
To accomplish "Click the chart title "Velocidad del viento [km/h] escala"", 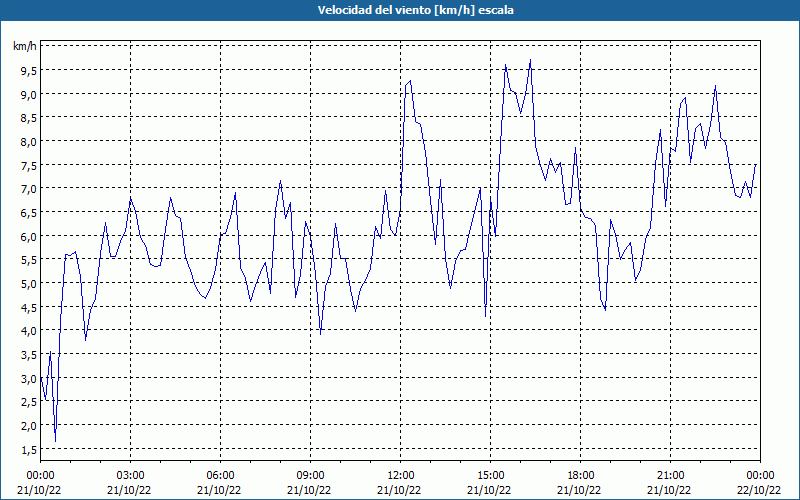I will click(x=415, y=10).
